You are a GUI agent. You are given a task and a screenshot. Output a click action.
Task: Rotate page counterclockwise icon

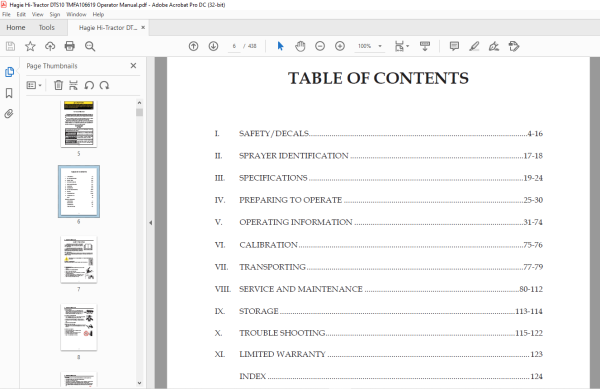click(x=89, y=85)
